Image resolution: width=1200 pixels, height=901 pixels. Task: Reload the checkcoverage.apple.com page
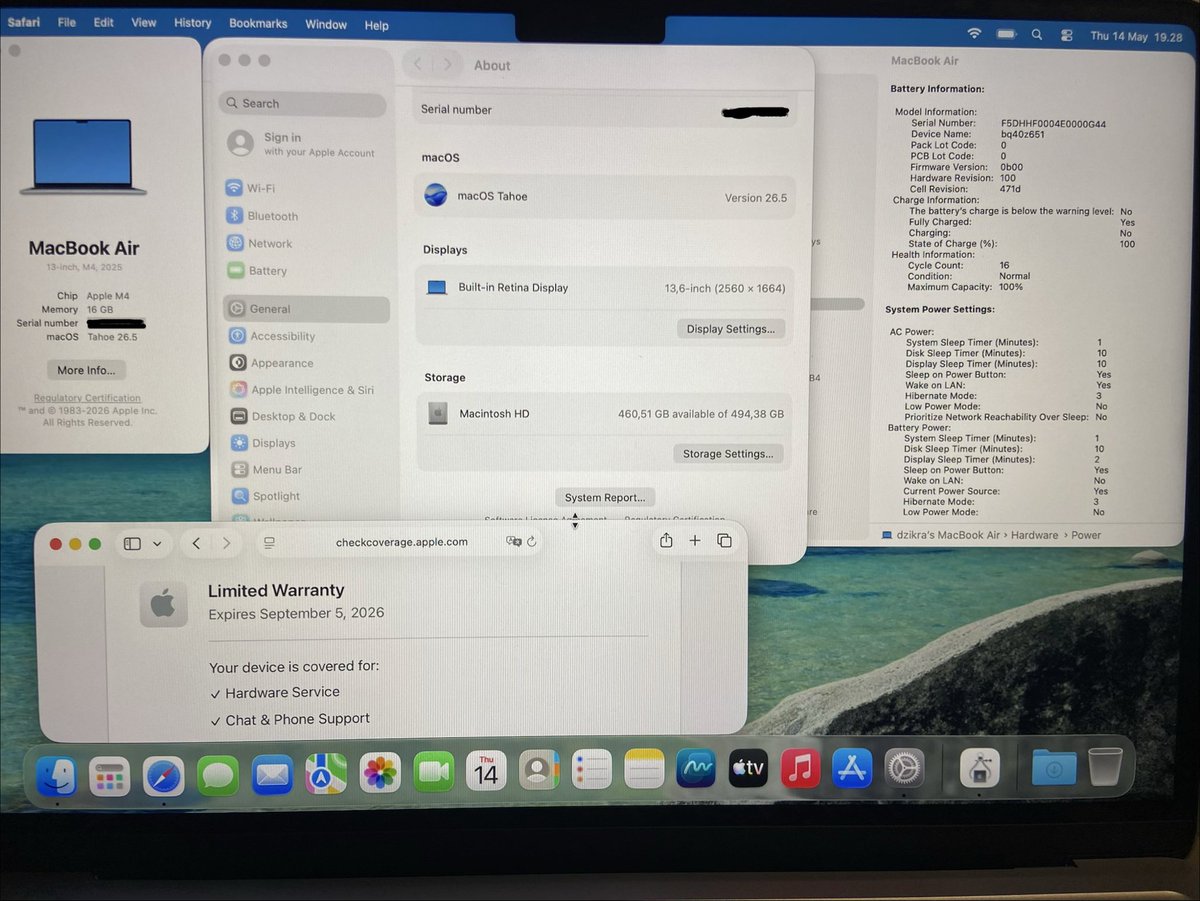(532, 541)
